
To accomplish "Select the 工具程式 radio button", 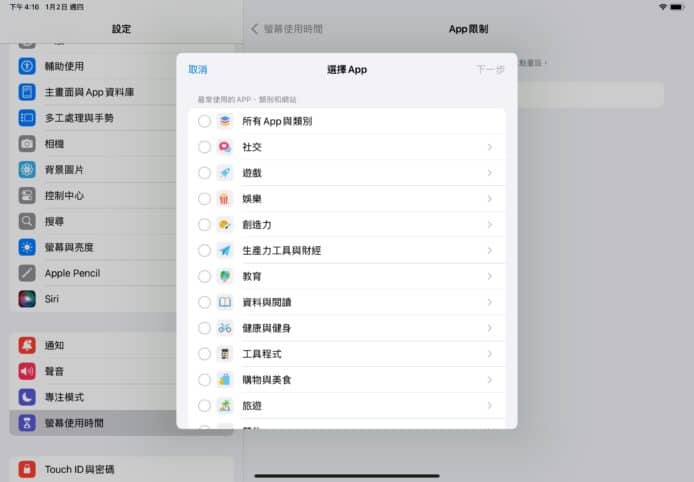I will point(204,354).
